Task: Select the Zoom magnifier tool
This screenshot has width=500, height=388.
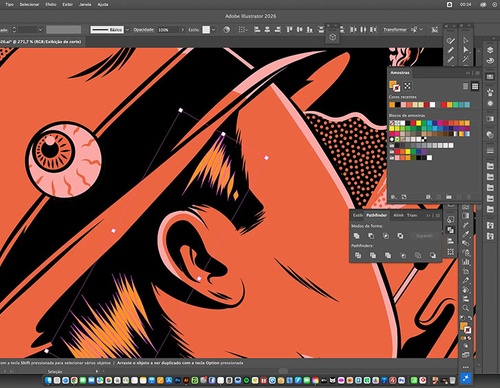Action: click(466, 308)
